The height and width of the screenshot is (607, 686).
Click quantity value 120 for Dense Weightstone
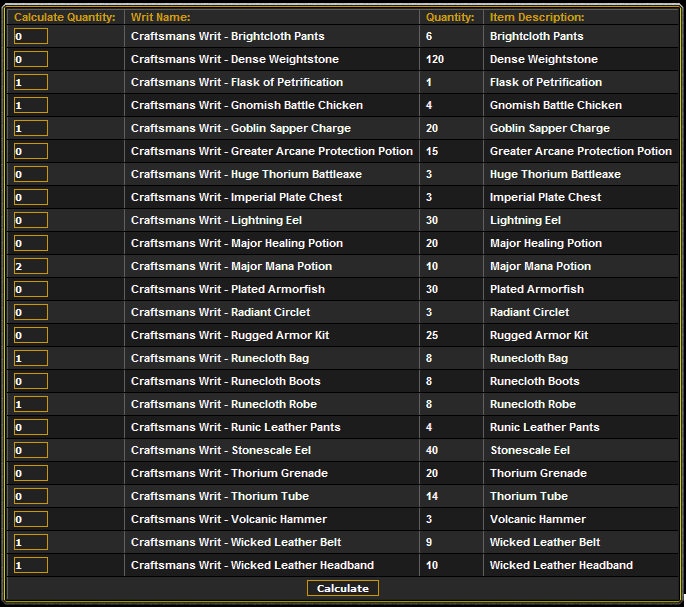tap(435, 59)
